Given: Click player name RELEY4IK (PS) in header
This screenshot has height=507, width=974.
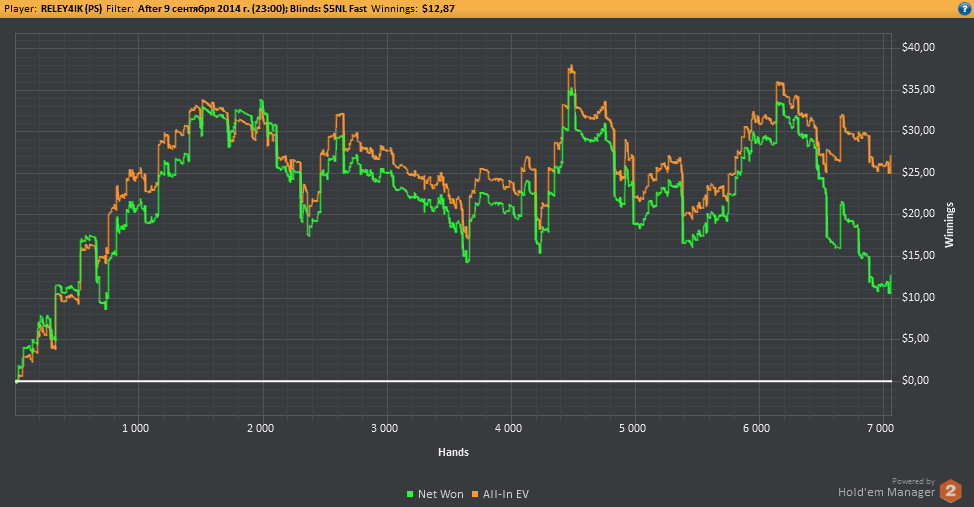Looking at the screenshot, I should (71, 9).
